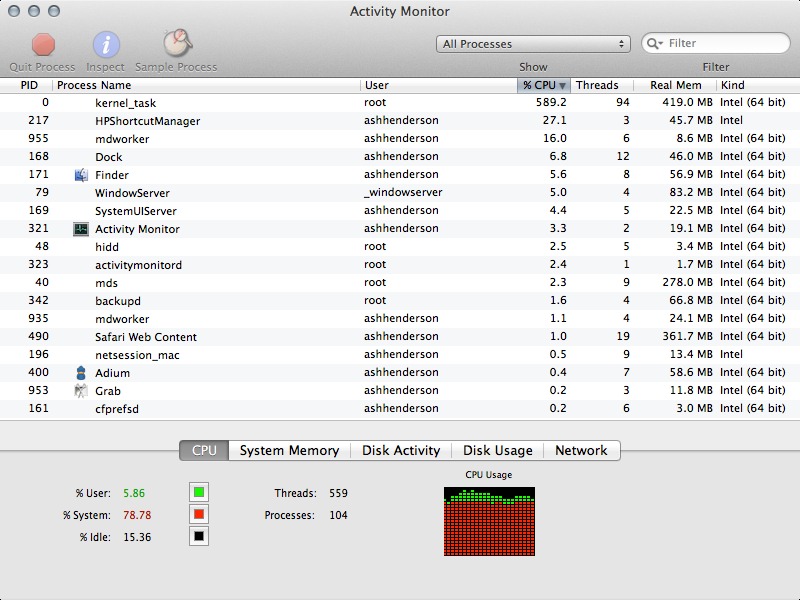
Task: Open the Disk Usage tab
Action: pos(497,451)
